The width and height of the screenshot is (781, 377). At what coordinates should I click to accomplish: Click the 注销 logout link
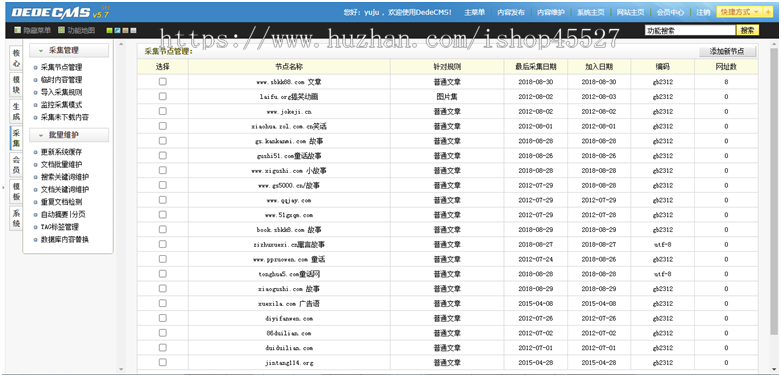pyautogui.click(x=703, y=12)
